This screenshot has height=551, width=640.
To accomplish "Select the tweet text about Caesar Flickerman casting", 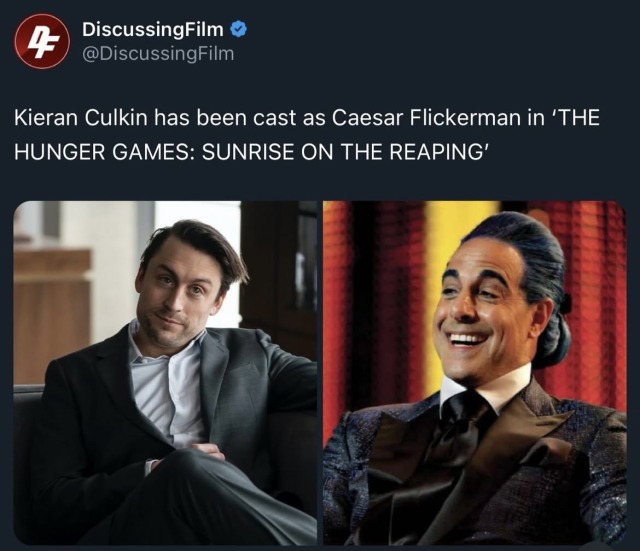I will (307, 135).
